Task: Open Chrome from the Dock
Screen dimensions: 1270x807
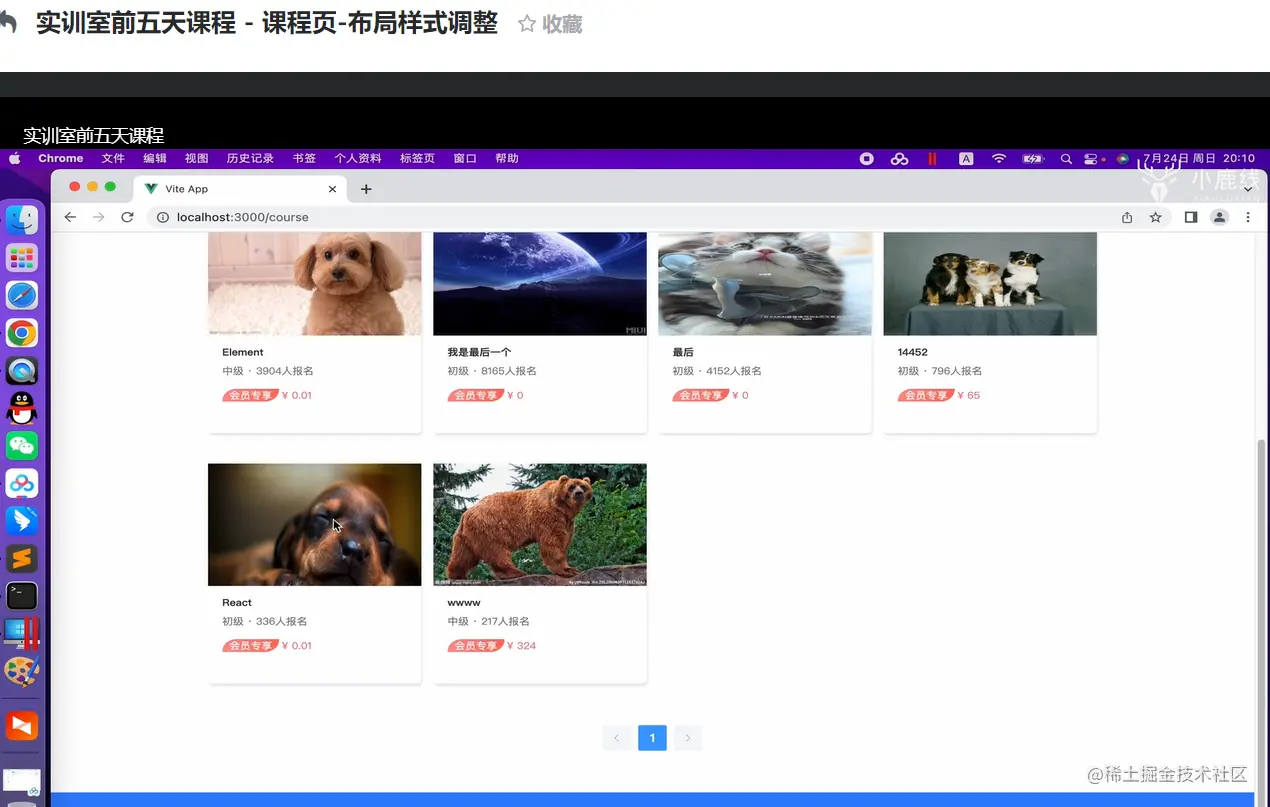Action: [x=22, y=333]
